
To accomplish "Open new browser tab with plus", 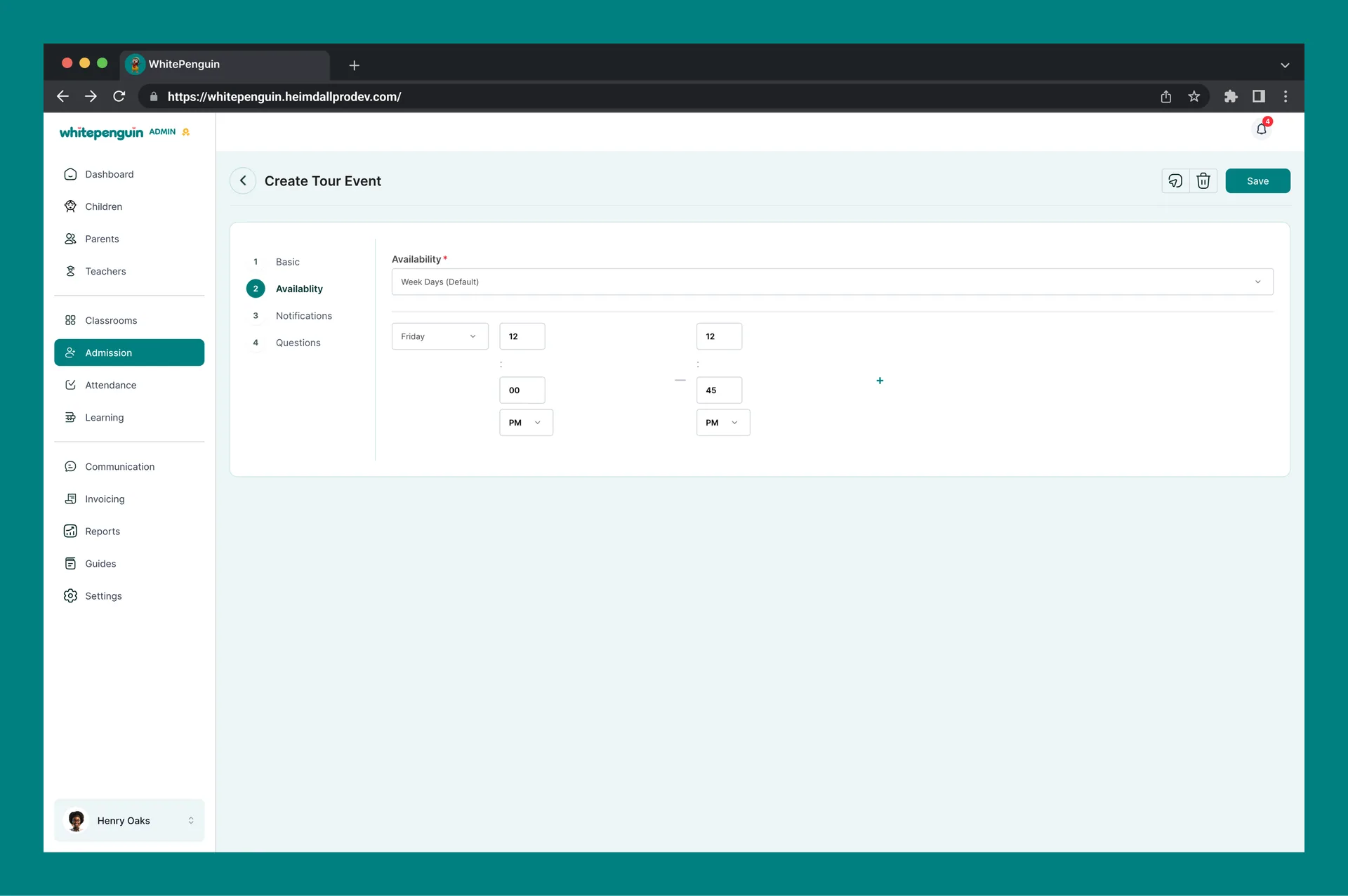I will (x=355, y=65).
